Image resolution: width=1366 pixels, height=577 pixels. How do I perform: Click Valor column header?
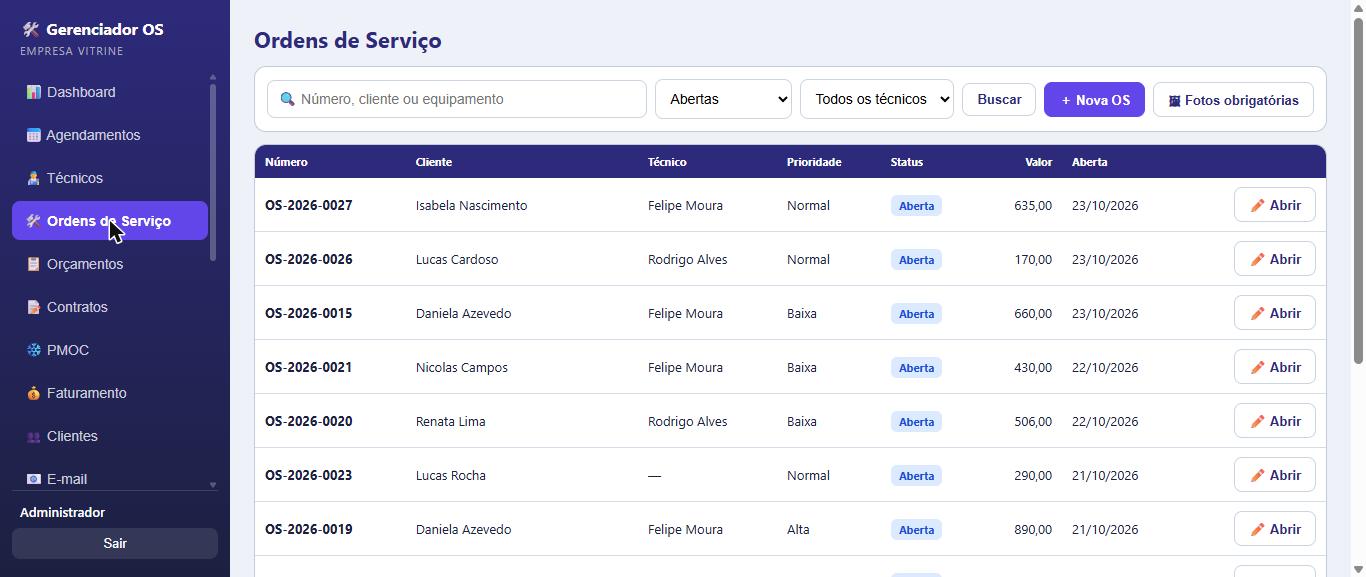1038,162
